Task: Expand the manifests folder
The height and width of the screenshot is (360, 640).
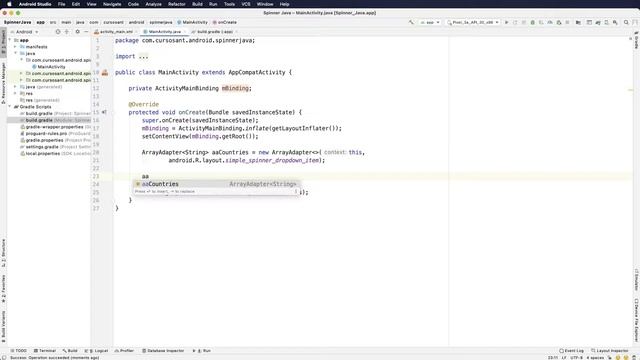Action: [x=16, y=47]
